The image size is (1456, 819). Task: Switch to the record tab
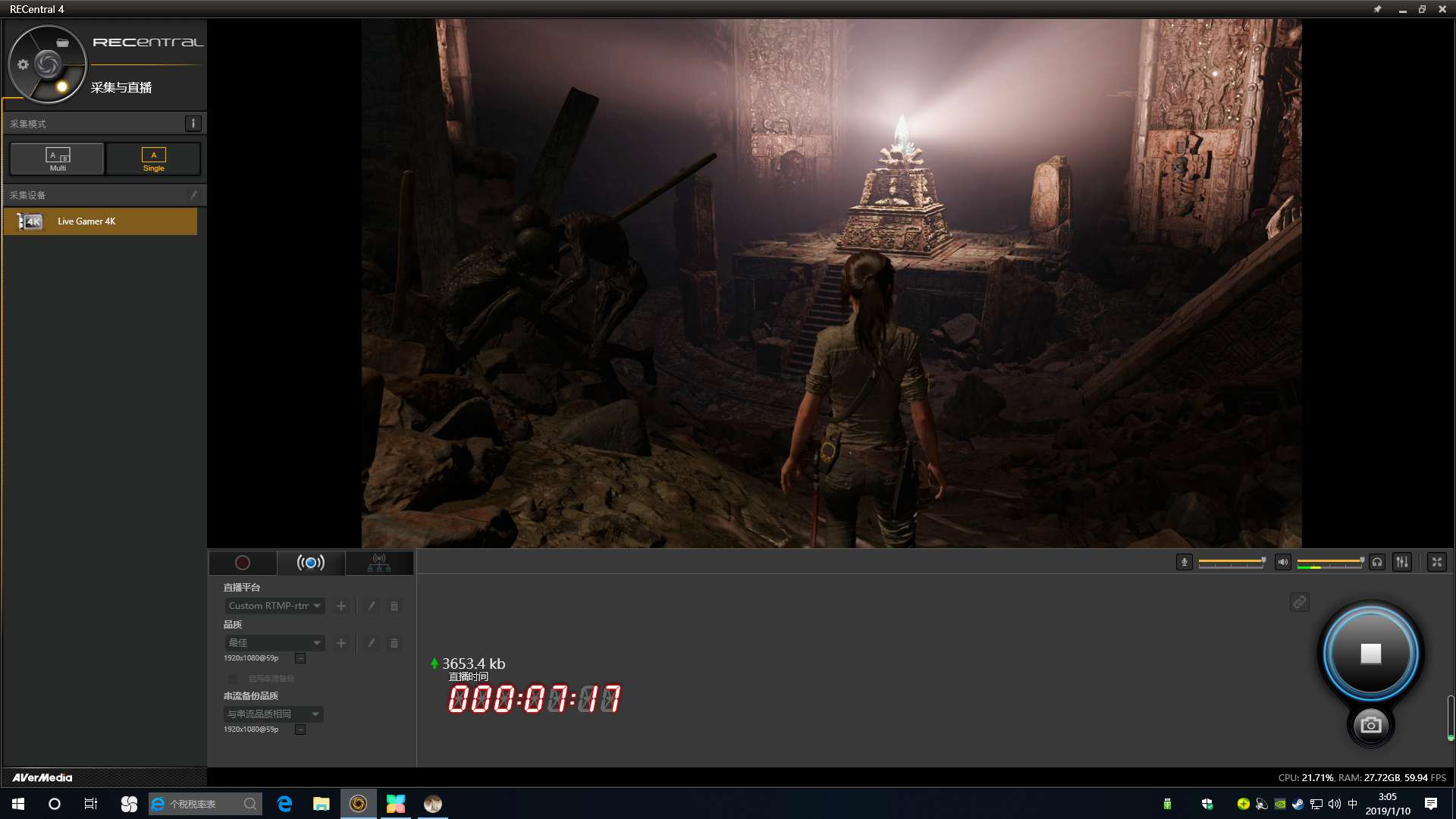click(243, 563)
